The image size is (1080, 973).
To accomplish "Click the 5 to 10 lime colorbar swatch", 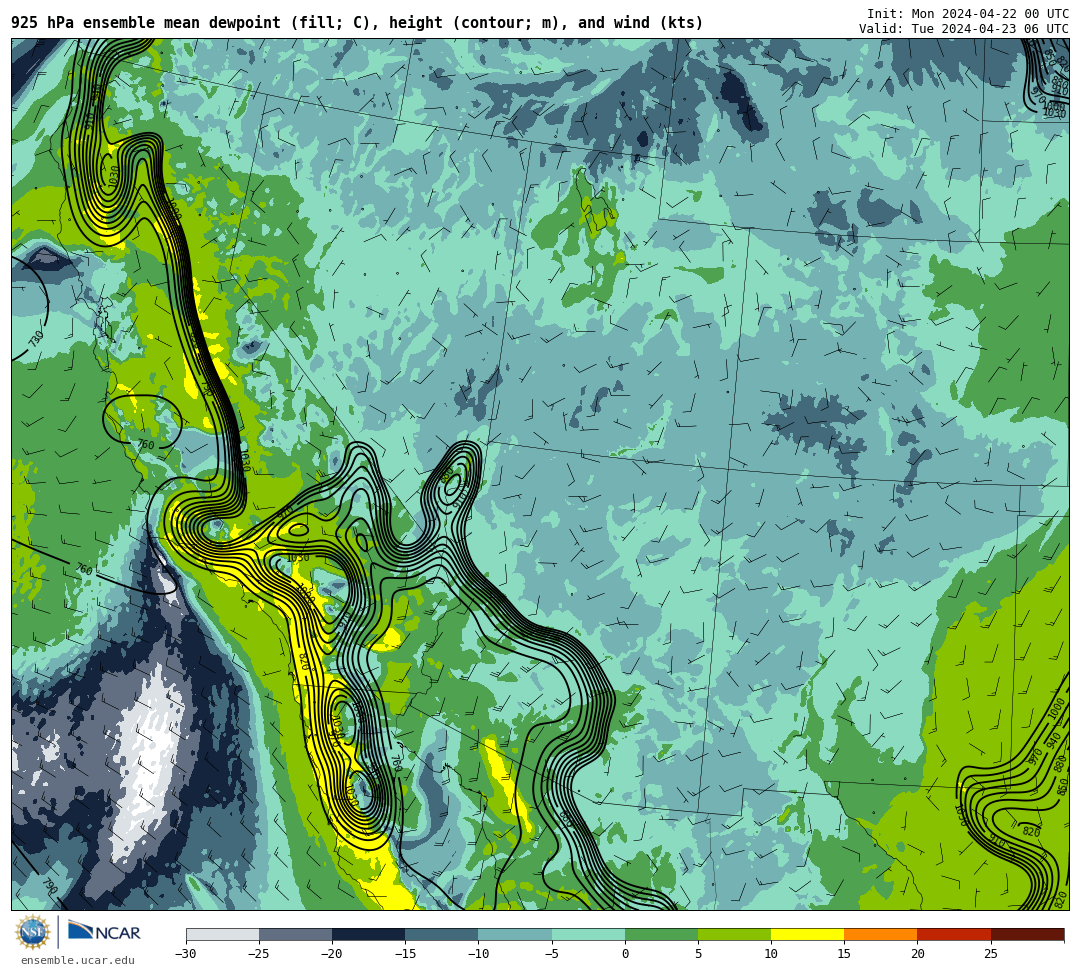I will click(734, 934).
